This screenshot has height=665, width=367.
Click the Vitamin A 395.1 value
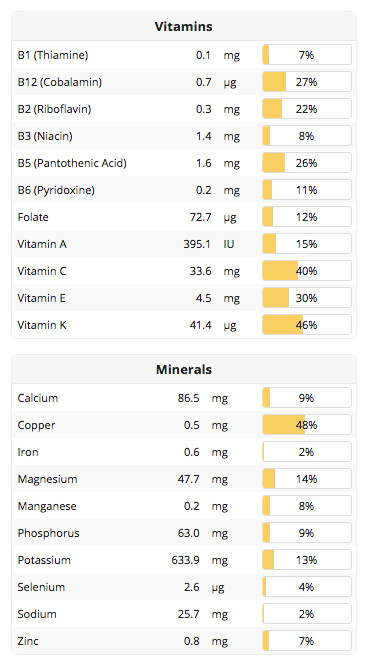[197, 244]
